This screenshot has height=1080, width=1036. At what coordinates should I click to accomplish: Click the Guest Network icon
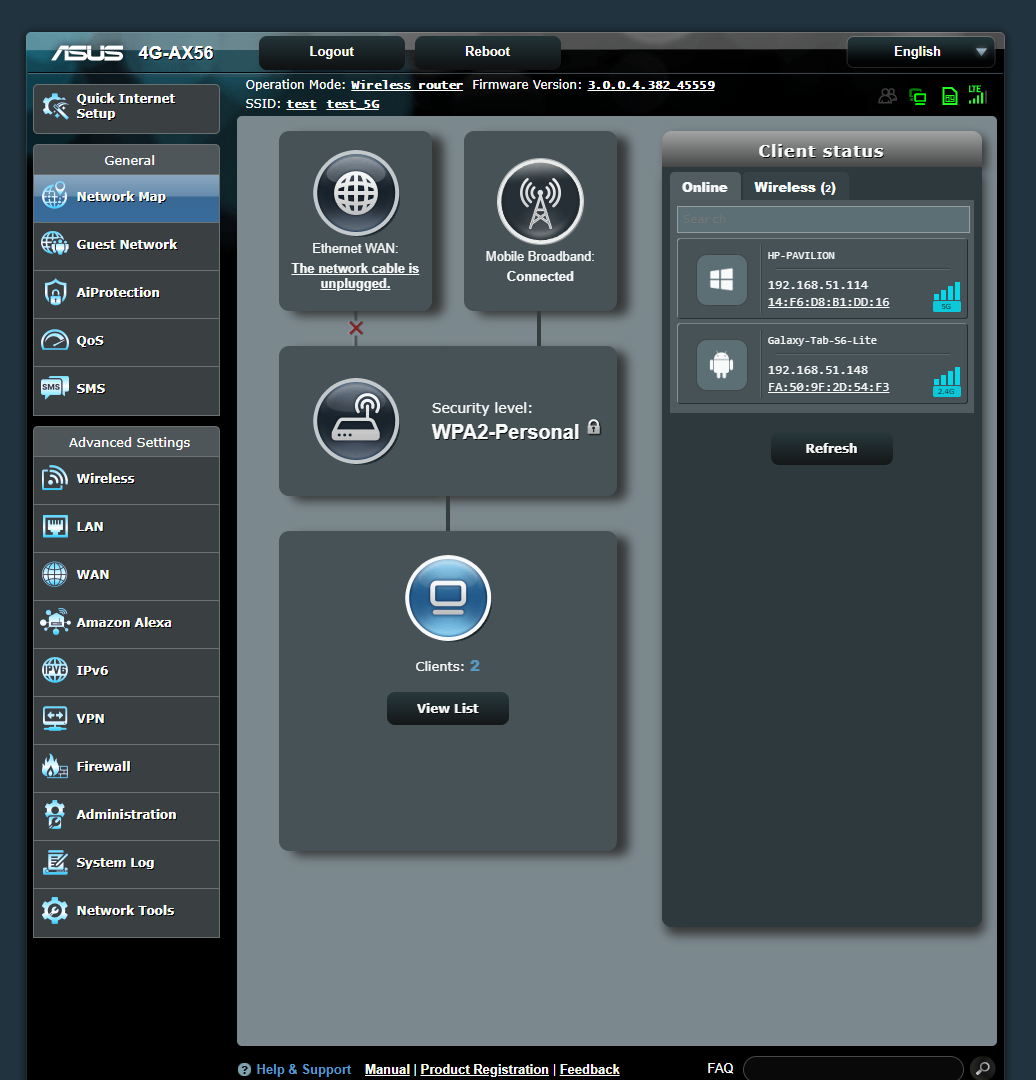pyautogui.click(x=54, y=244)
